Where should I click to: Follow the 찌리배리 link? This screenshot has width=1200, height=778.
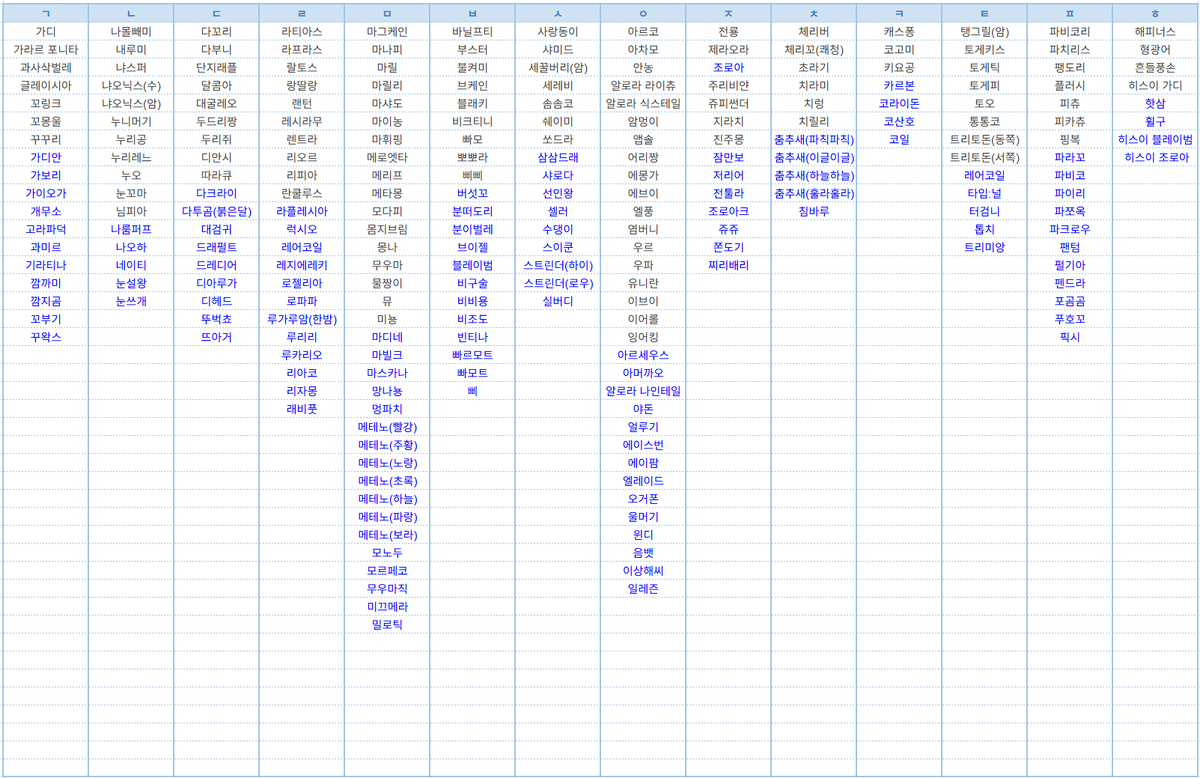click(x=728, y=265)
